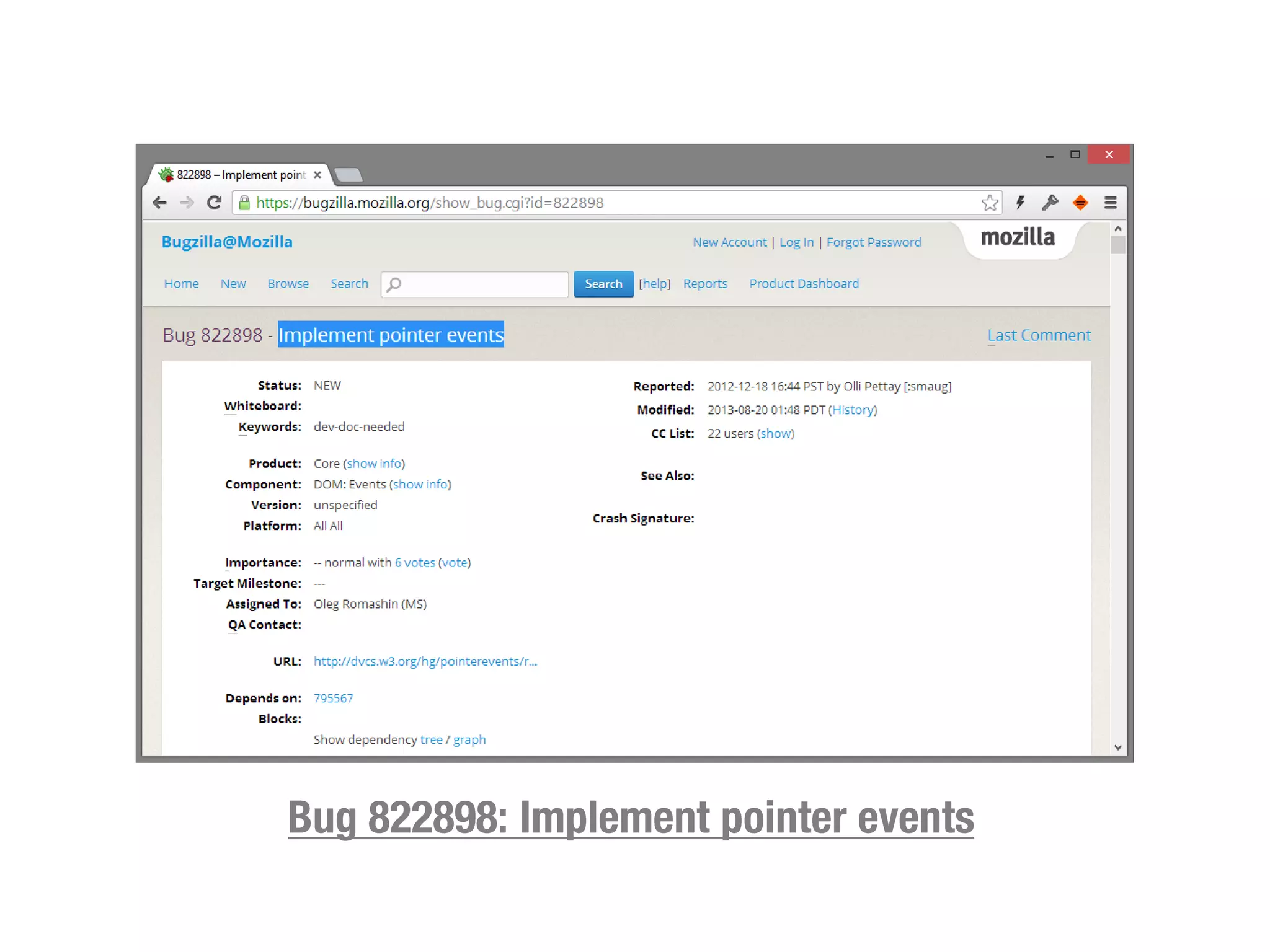The height and width of the screenshot is (952, 1270).
Task: Click the page scrollbar down arrow
Action: tap(1118, 747)
